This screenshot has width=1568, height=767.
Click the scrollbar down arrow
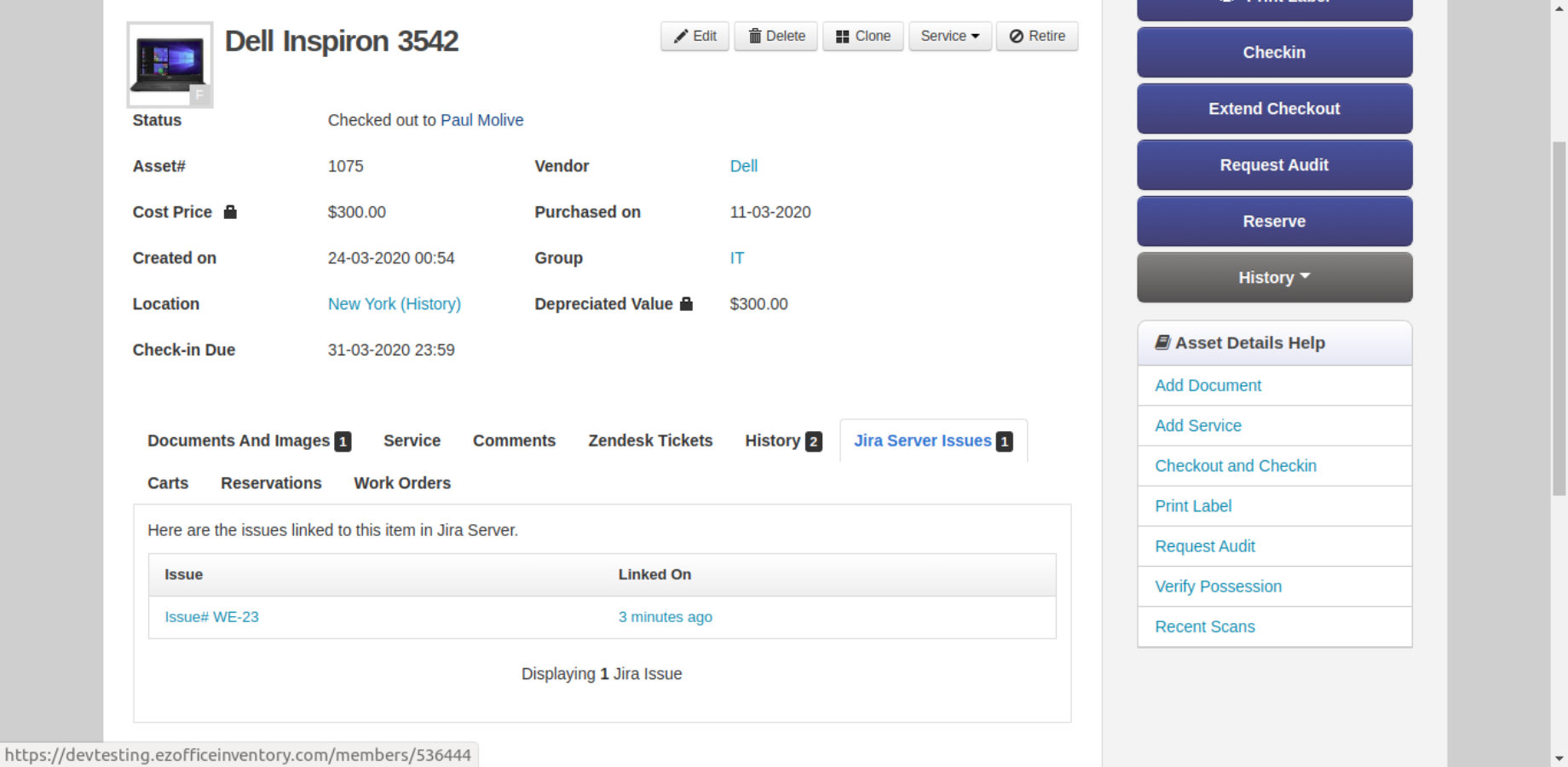(1559, 758)
